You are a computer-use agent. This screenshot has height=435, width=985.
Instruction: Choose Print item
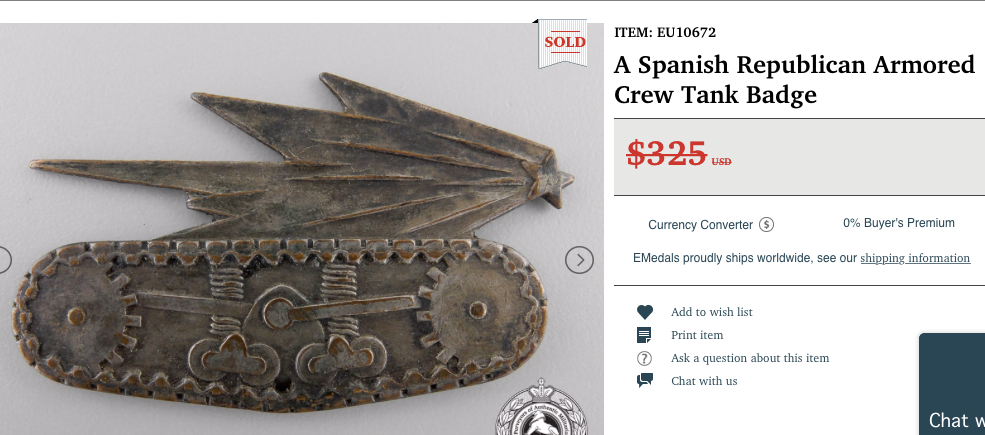click(697, 335)
